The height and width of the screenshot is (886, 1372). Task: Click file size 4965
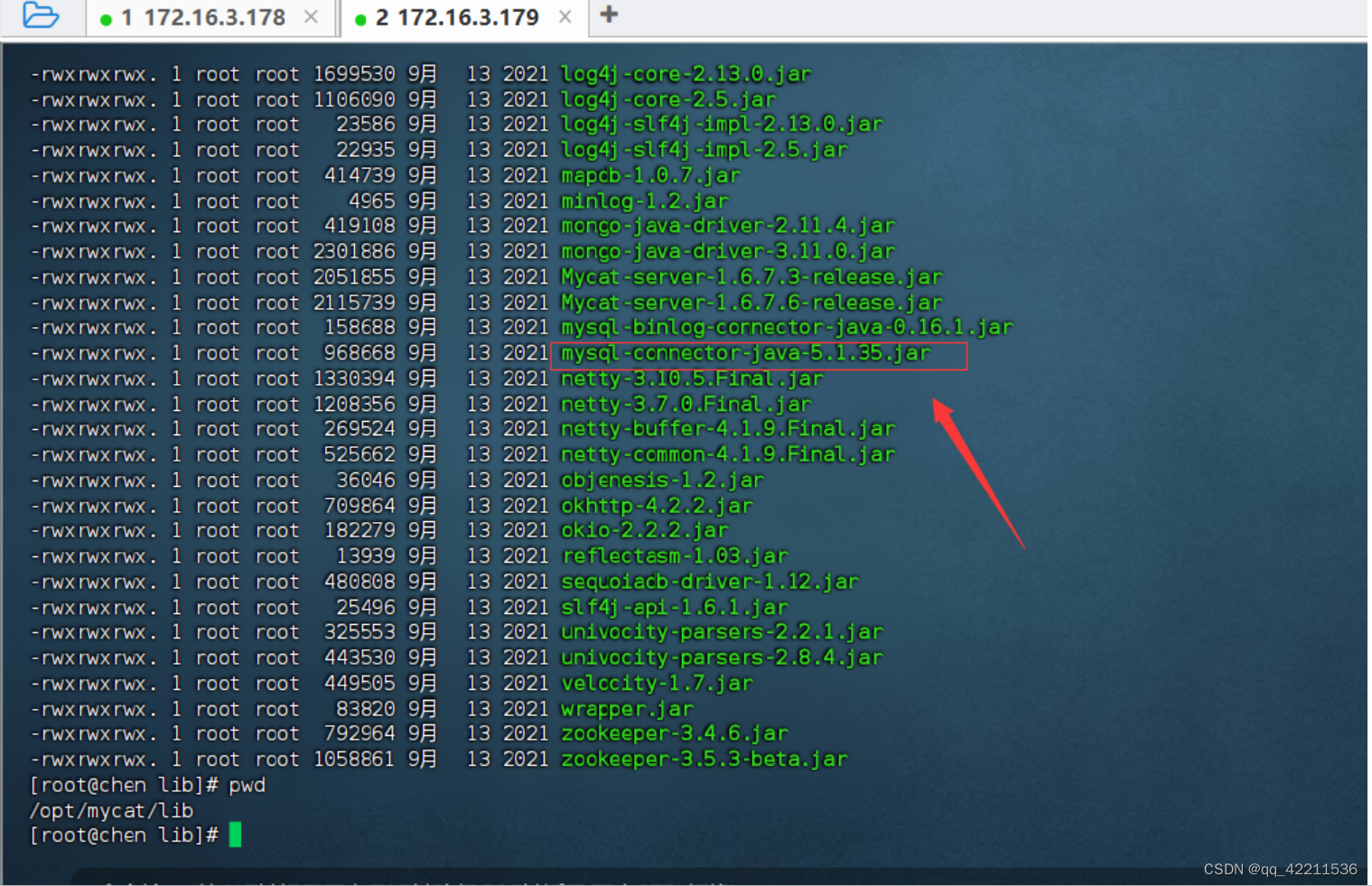[372, 201]
